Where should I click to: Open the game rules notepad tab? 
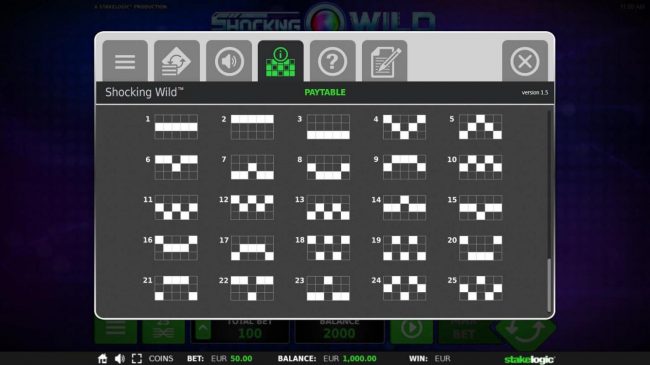tap(384, 61)
